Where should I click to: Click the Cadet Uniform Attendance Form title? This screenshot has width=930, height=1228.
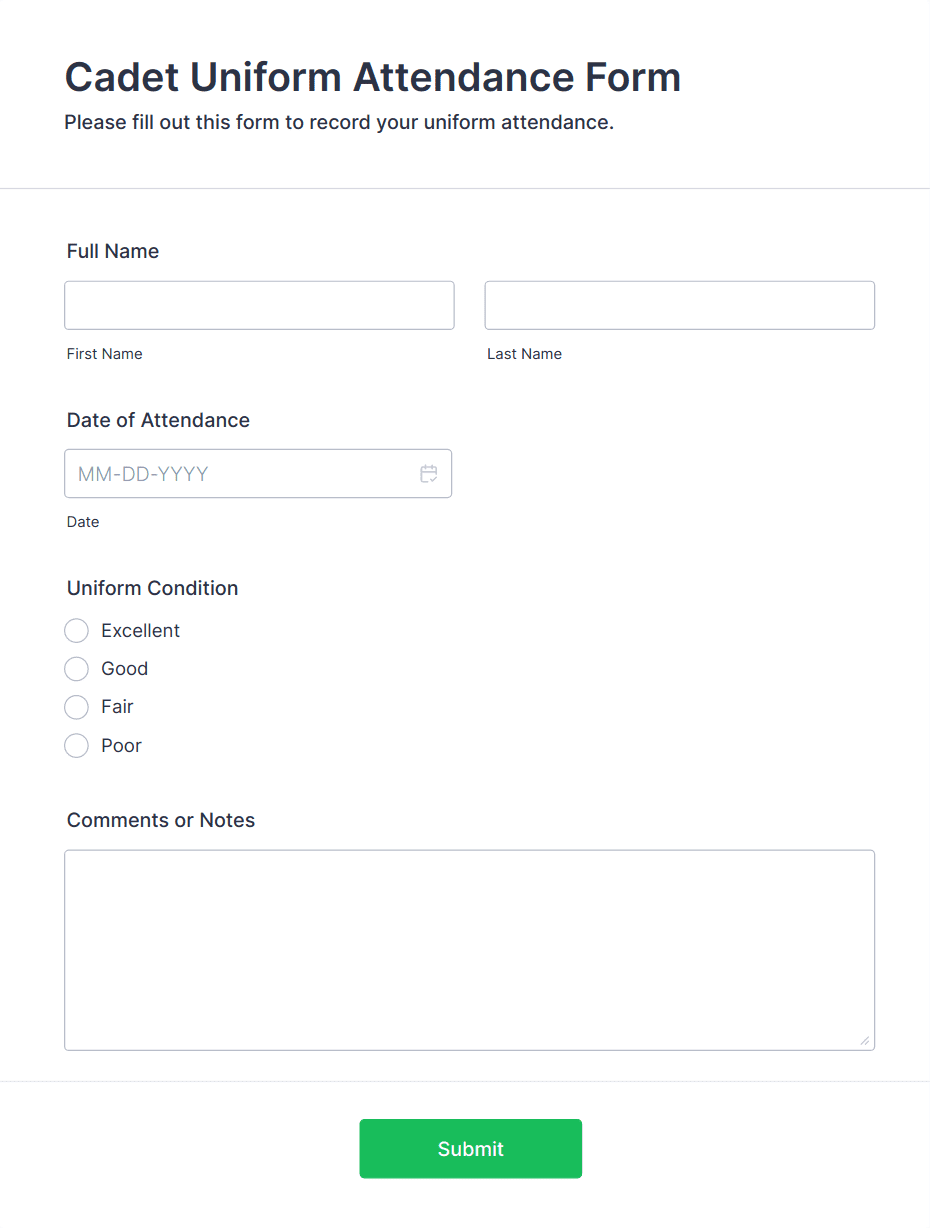(372, 77)
